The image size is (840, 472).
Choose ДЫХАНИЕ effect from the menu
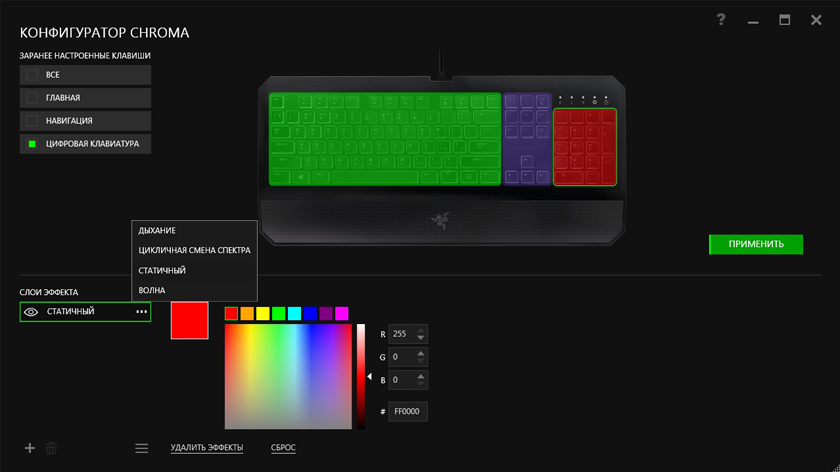pyautogui.click(x=194, y=230)
